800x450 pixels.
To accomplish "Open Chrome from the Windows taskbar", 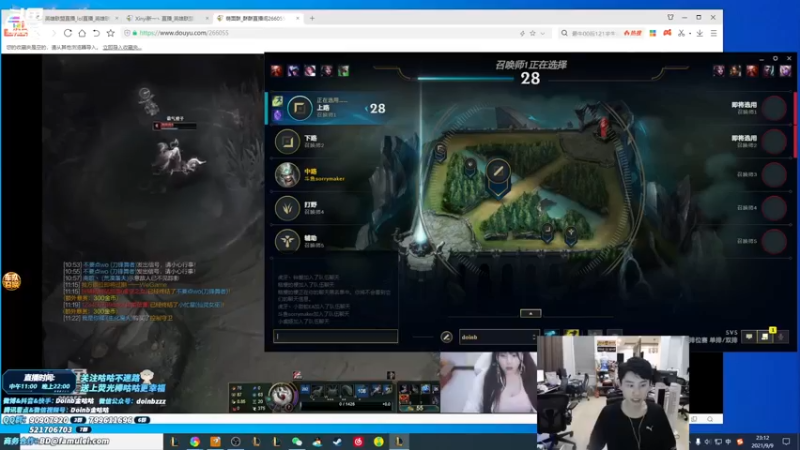I will [195, 442].
